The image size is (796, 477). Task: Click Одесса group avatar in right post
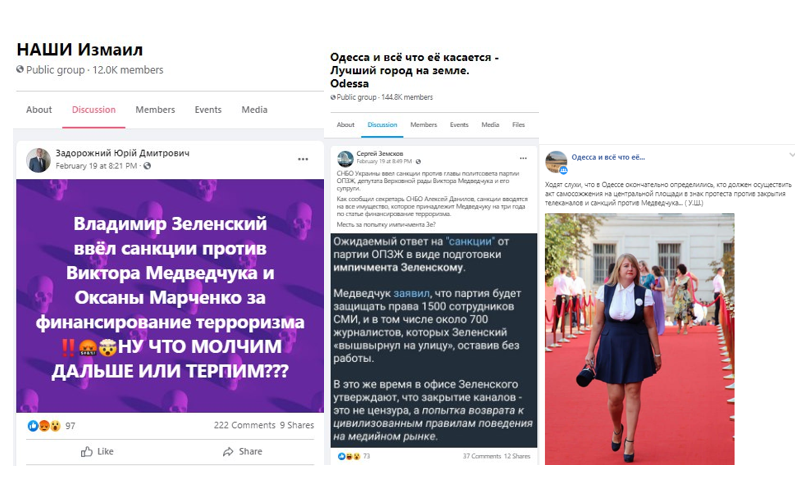coord(556,162)
